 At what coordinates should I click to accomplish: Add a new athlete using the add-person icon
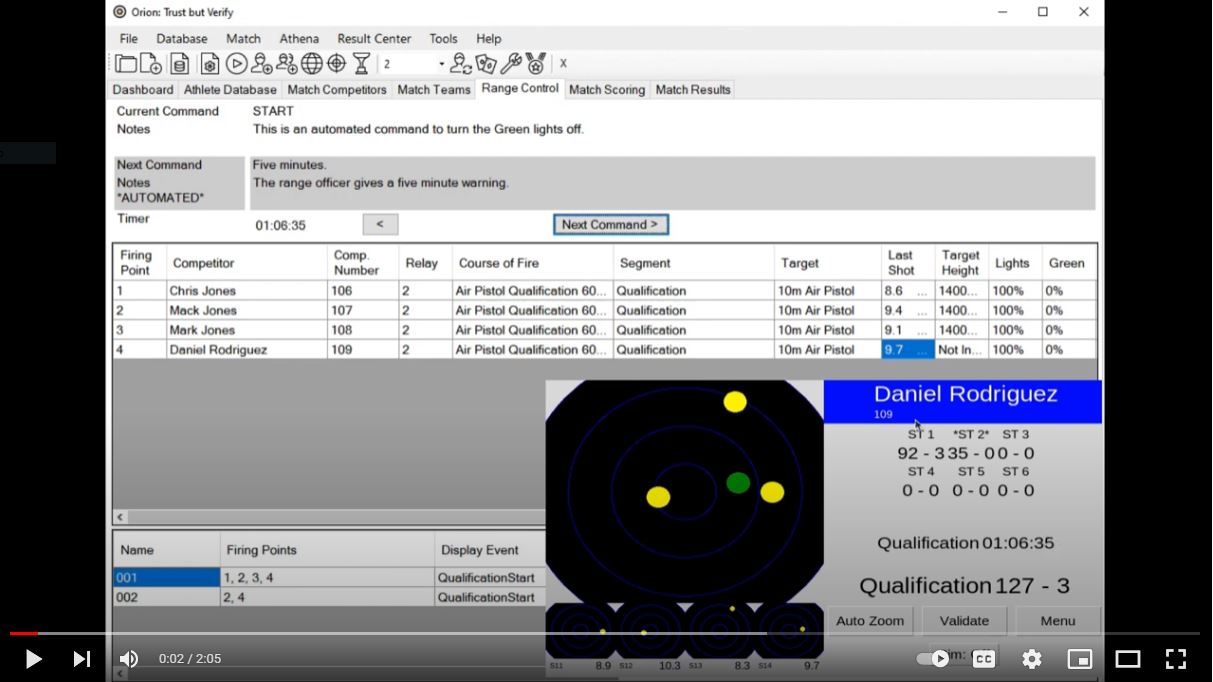[x=260, y=62]
